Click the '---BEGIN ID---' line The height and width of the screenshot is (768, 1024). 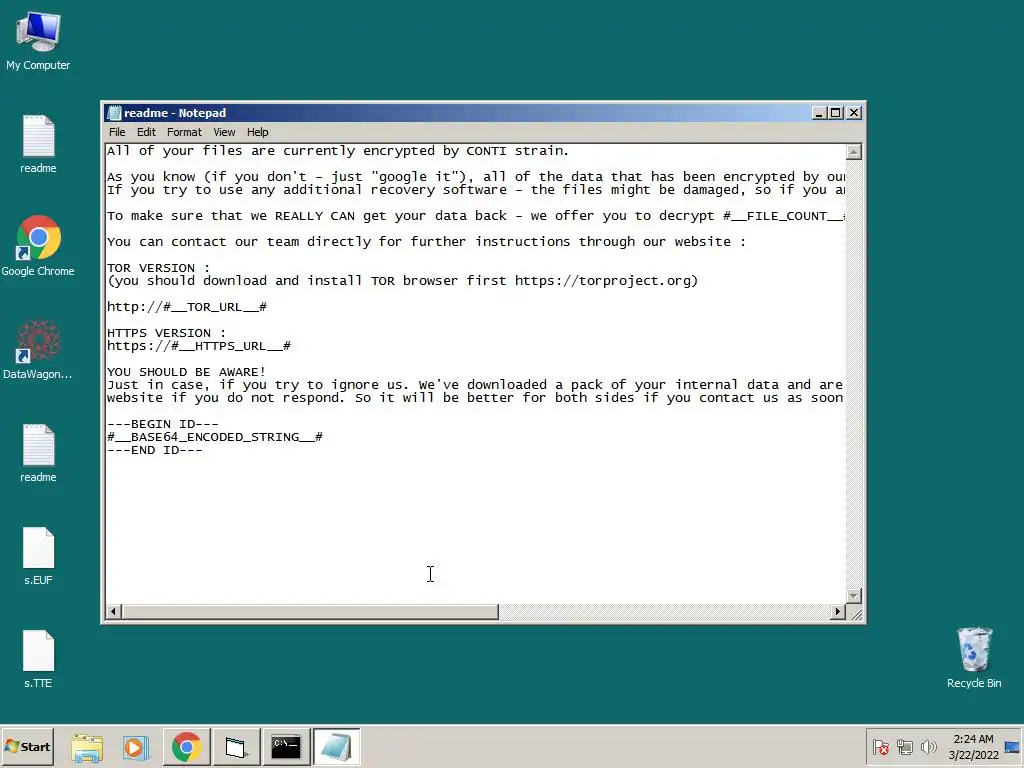[x=163, y=424]
